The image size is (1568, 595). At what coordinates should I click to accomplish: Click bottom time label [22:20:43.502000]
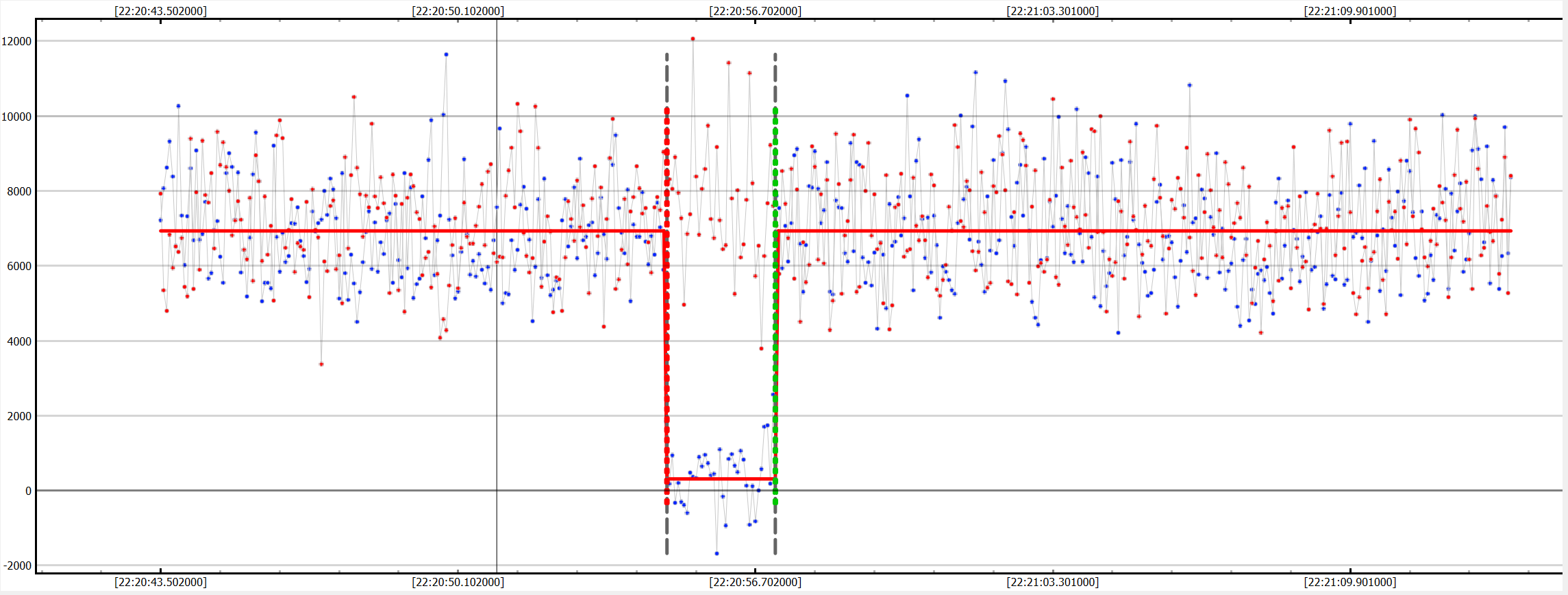(160, 582)
